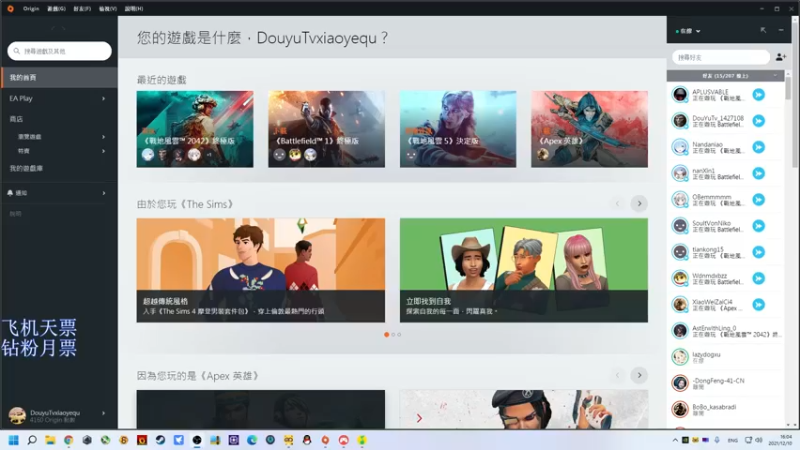Select the My Home sidebar tab
The image size is (800, 450).
coord(59,78)
